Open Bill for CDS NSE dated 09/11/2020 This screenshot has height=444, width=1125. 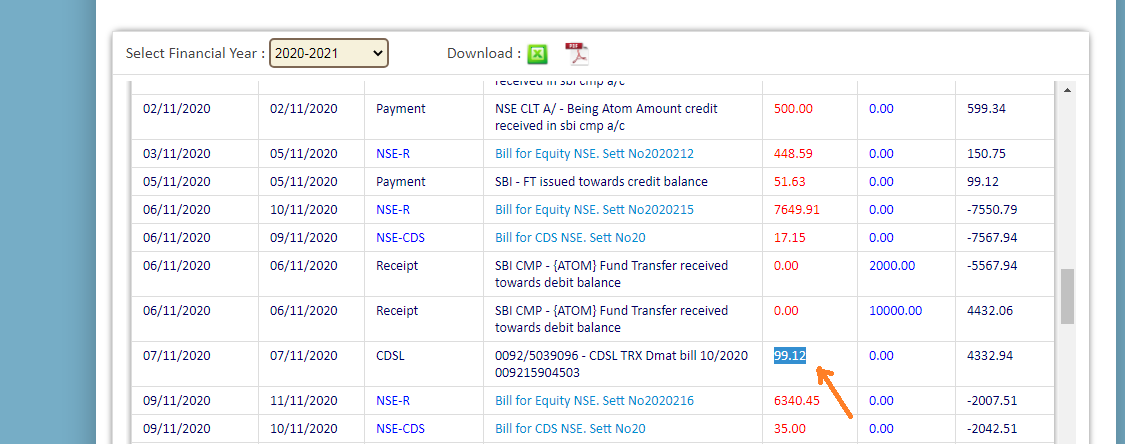(570, 429)
